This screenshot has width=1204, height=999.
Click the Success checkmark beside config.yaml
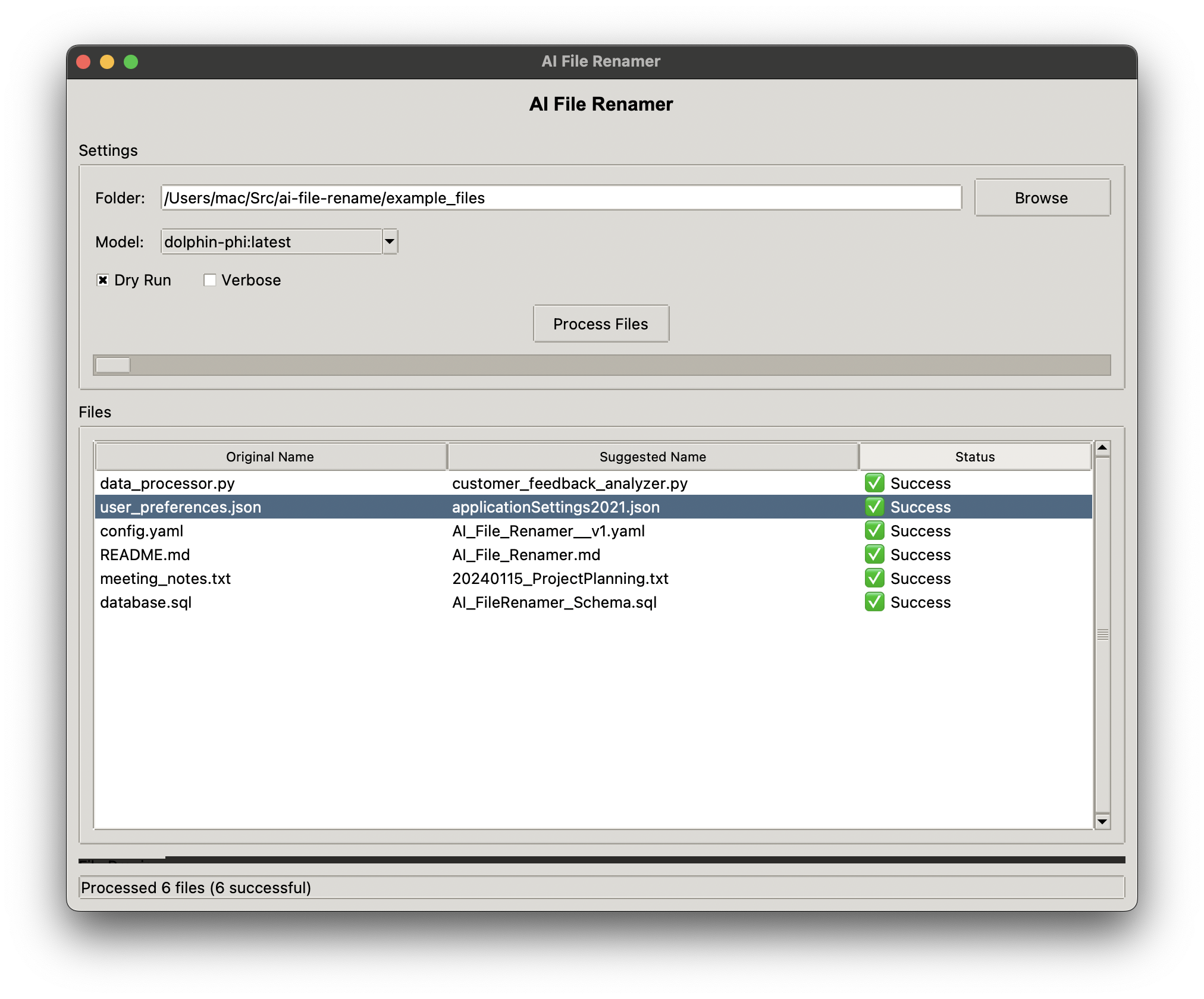(874, 531)
